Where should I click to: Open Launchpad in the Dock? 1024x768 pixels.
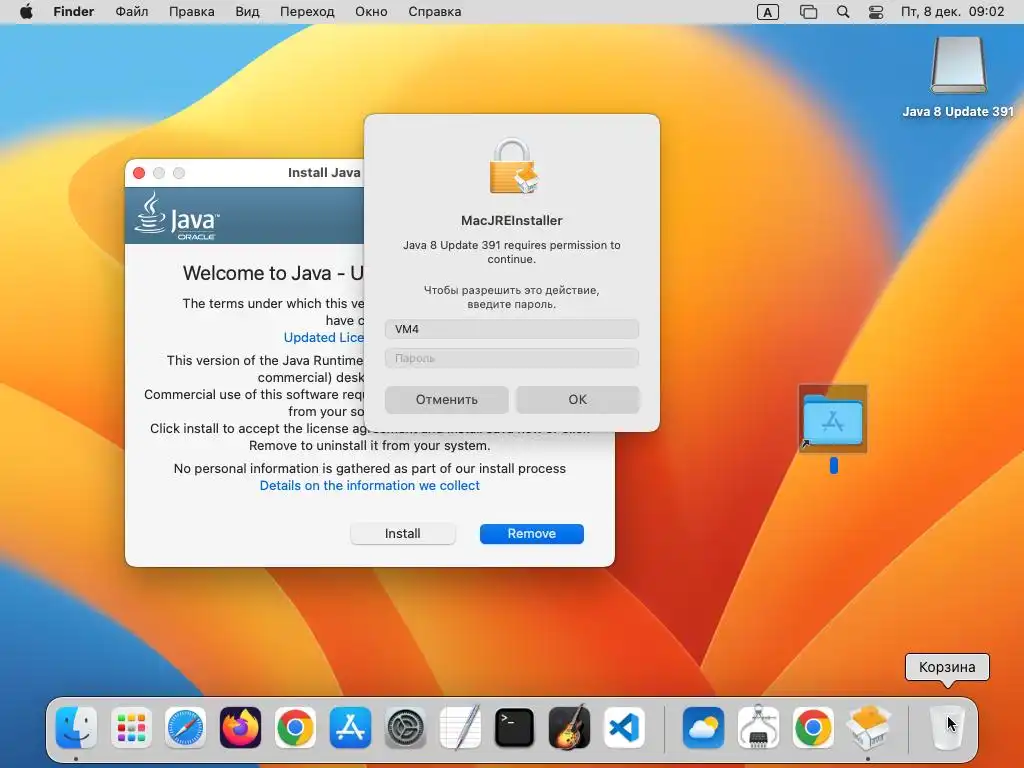pos(131,727)
